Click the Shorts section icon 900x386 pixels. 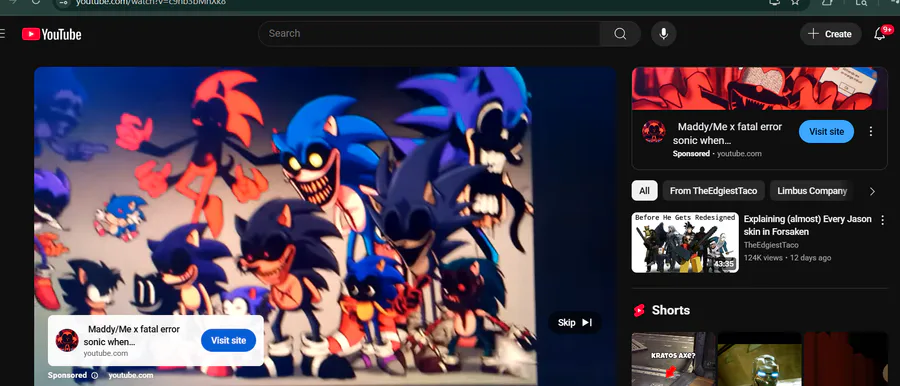pyautogui.click(x=639, y=310)
